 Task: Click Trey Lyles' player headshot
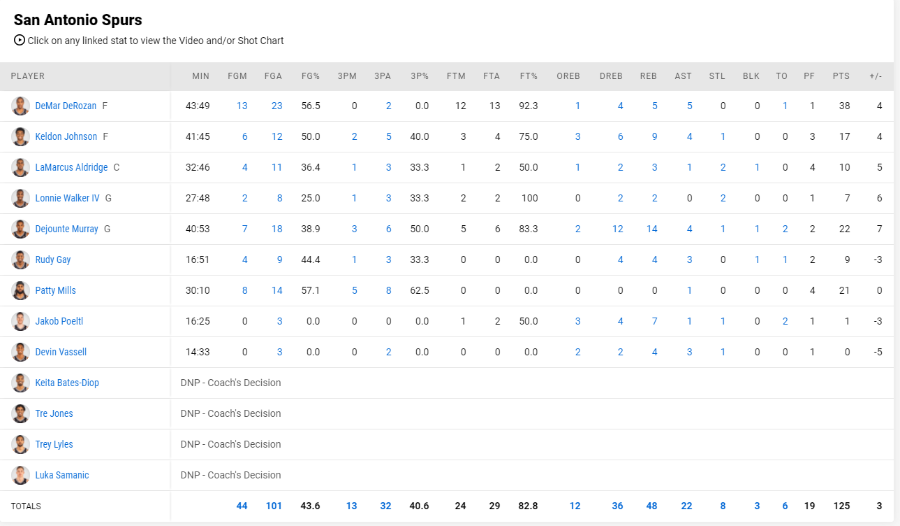(21, 444)
